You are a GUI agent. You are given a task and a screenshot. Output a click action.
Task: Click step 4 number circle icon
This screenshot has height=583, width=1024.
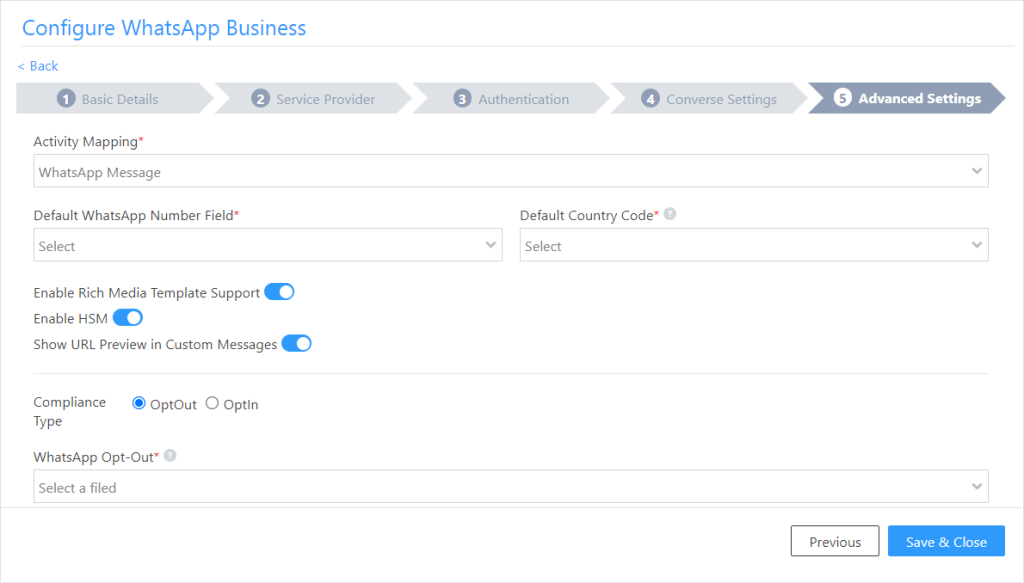pos(650,99)
